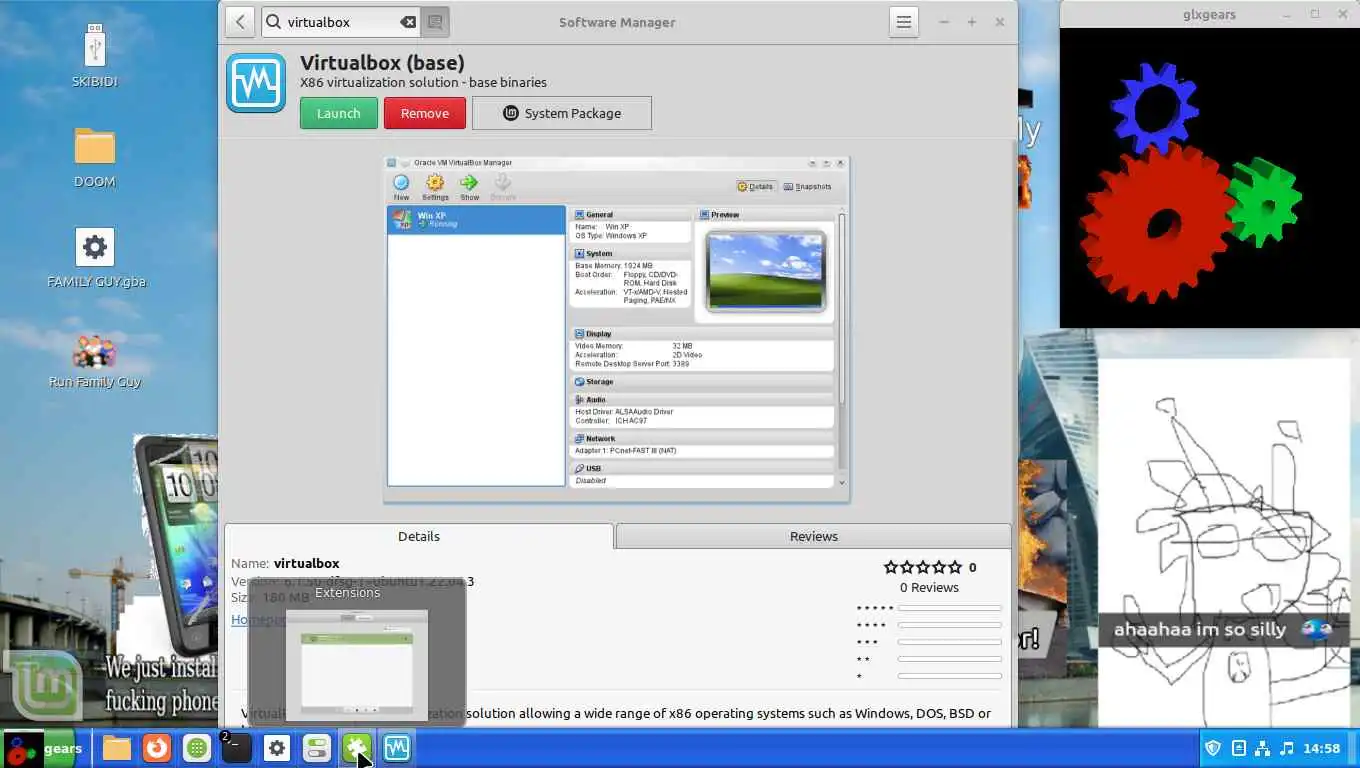Open the Files folder icon in the panel

point(117,748)
